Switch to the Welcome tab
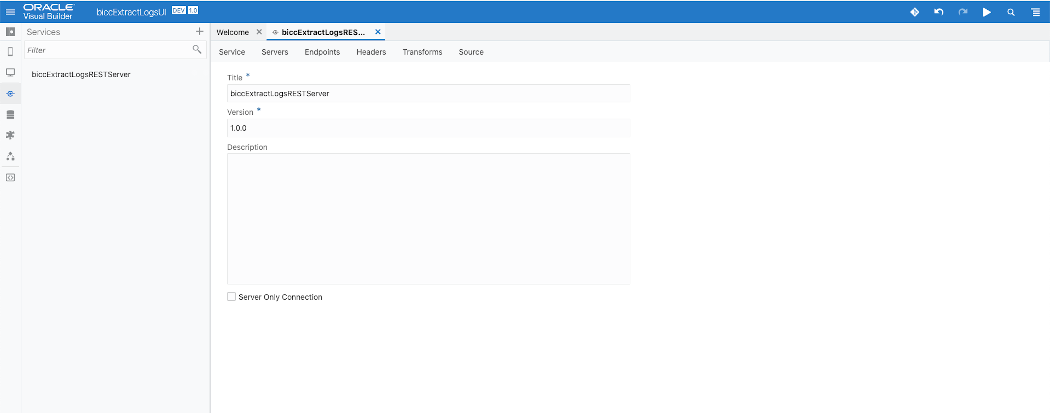The width and height of the screenshot is (1050, 413). 232,32
